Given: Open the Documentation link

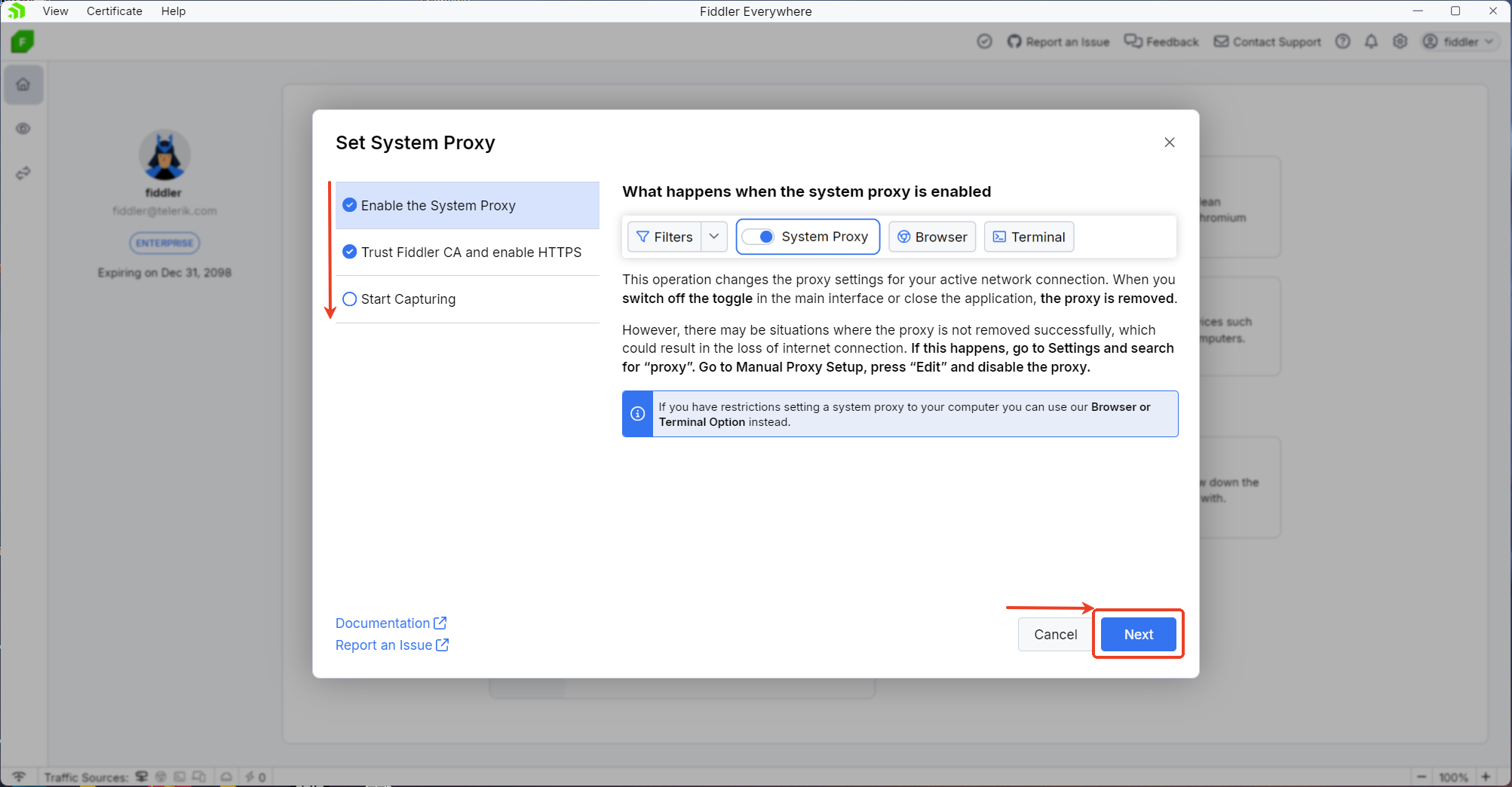Looking at the screenshot, I should pyautogui.click(x=391, y=623).
